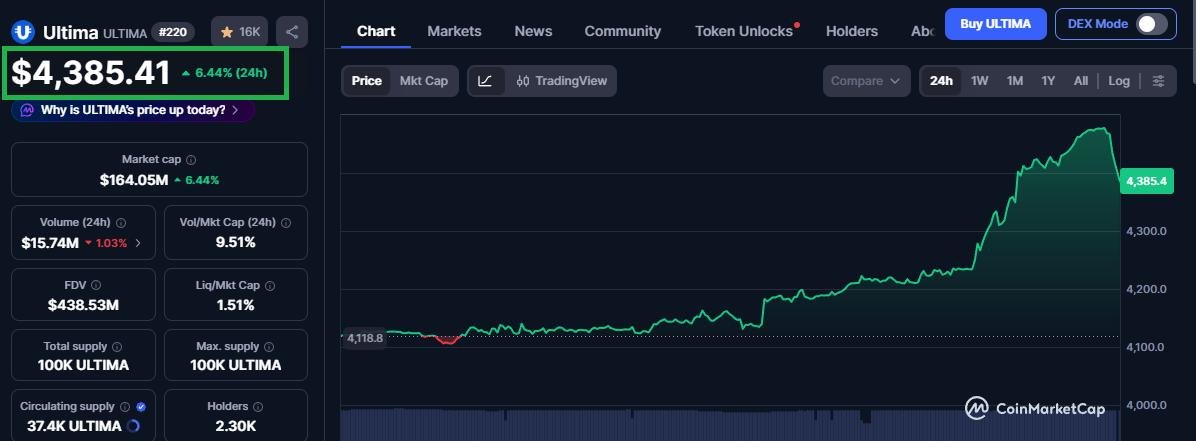Click the Circulating supply info icon
This screenshot has height=441, width=1196.
pyautogui.click(x=125, y=407)
